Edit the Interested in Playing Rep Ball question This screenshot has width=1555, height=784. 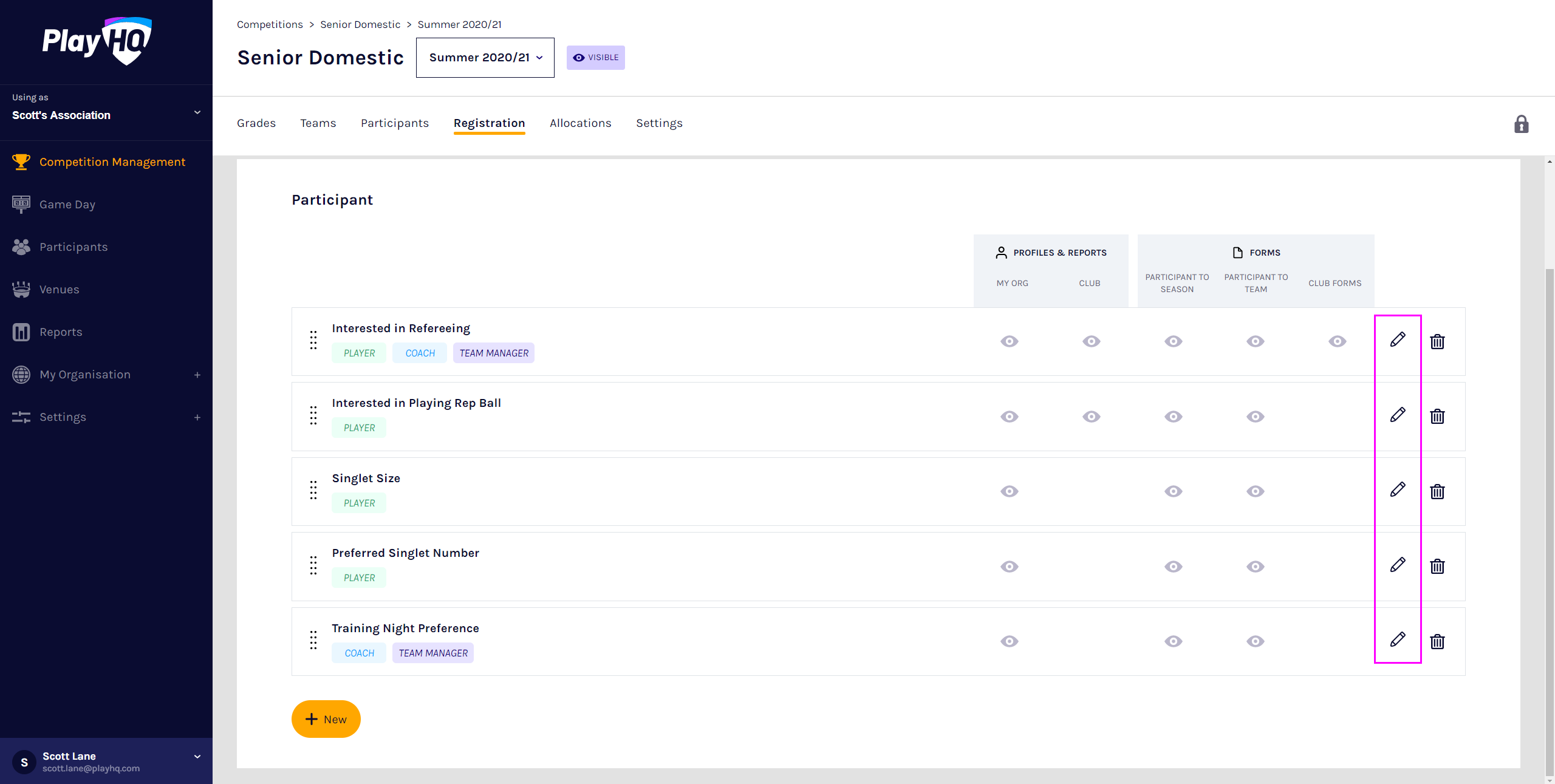point(1398,415)
